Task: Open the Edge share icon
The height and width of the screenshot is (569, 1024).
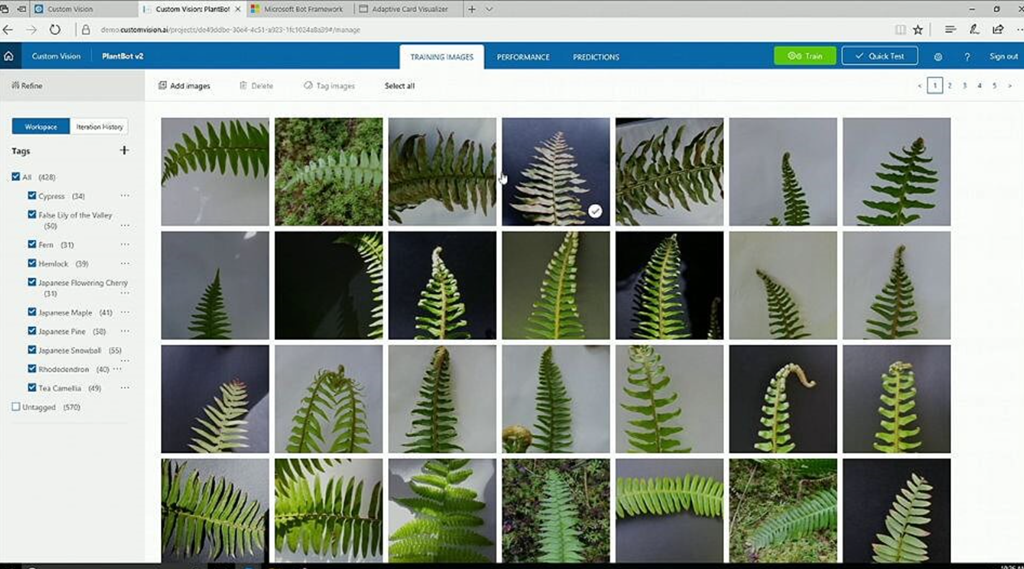Action: [997, 29]
